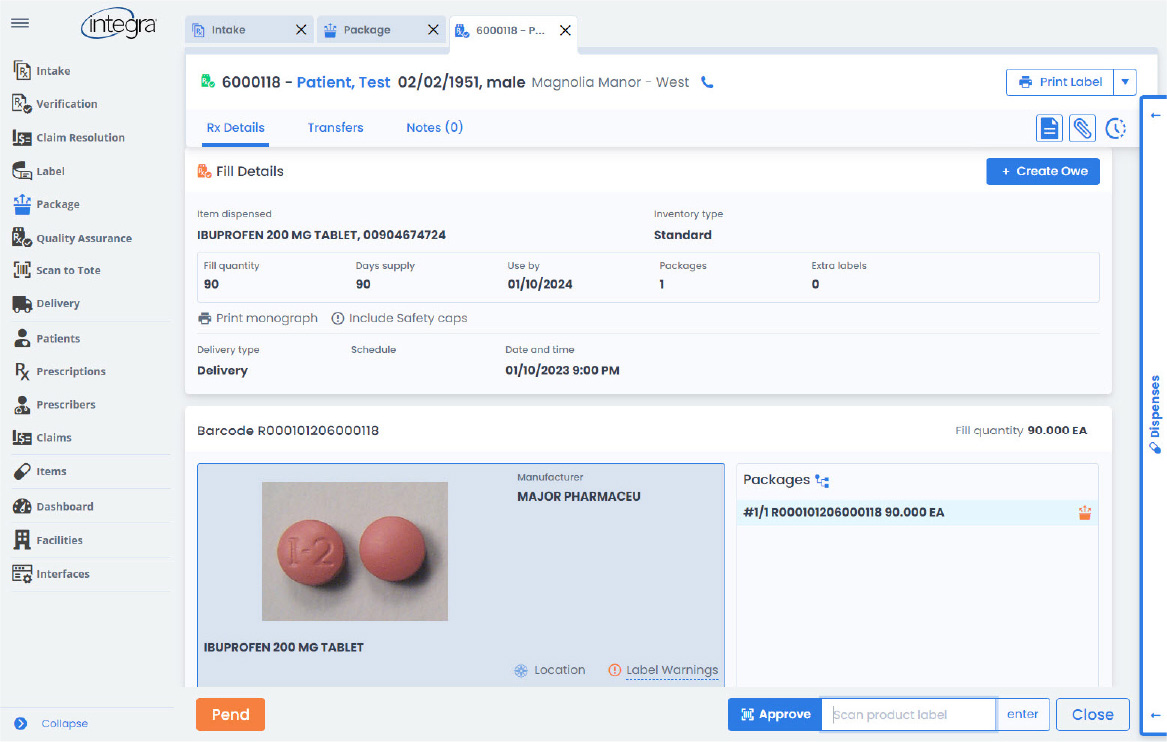This screenshot has height=742, width=1167.
Task: Click Print monograph link
Action: [258, 318]
